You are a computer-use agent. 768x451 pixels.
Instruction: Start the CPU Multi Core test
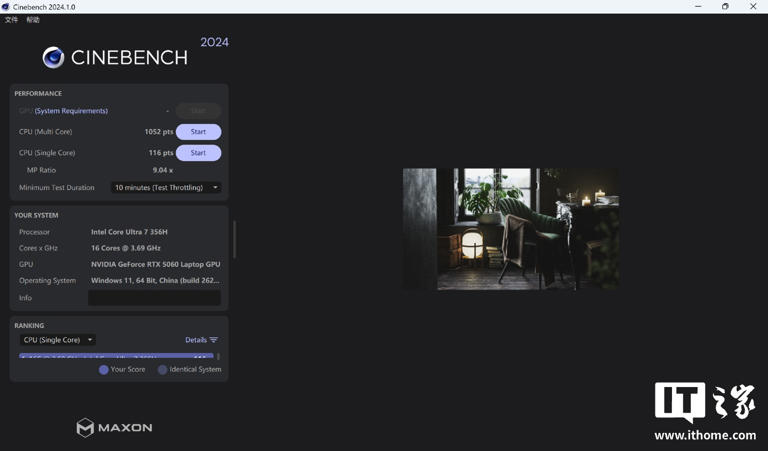pos(198,132)
